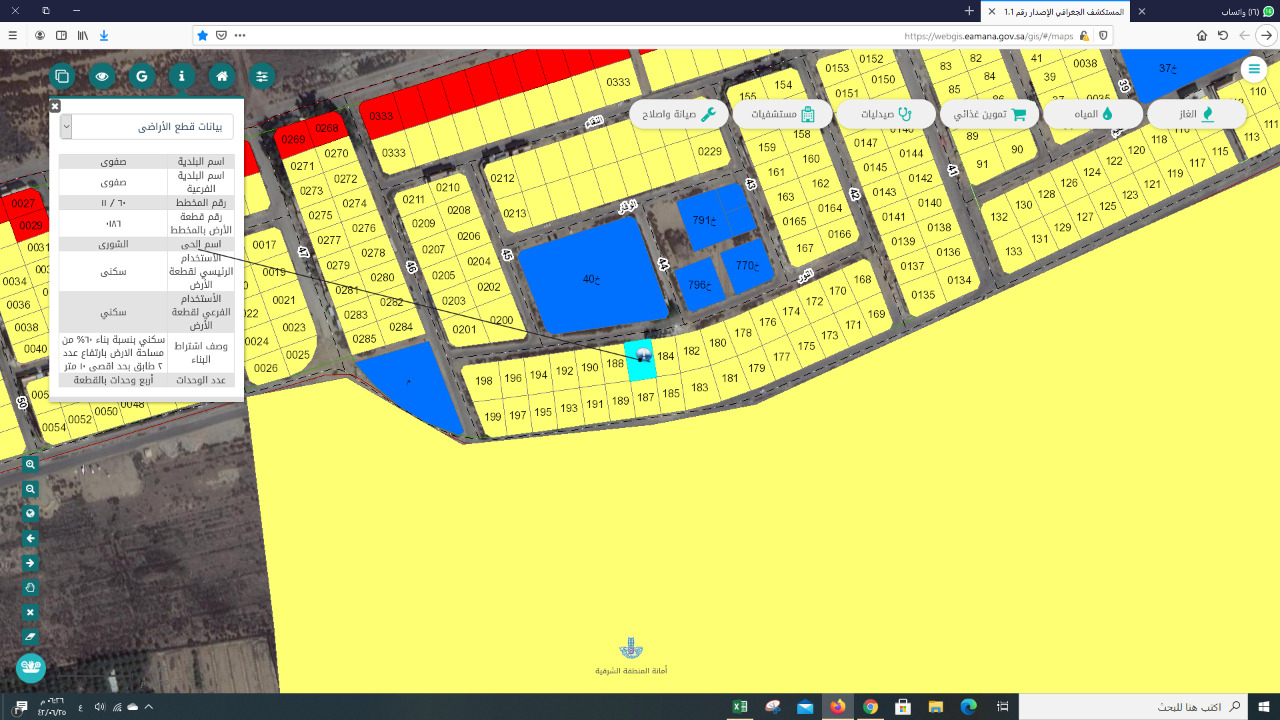Screen dimensions: 1280x720
Task: Open the map settings sliders icon
Action: click(262, 76)
